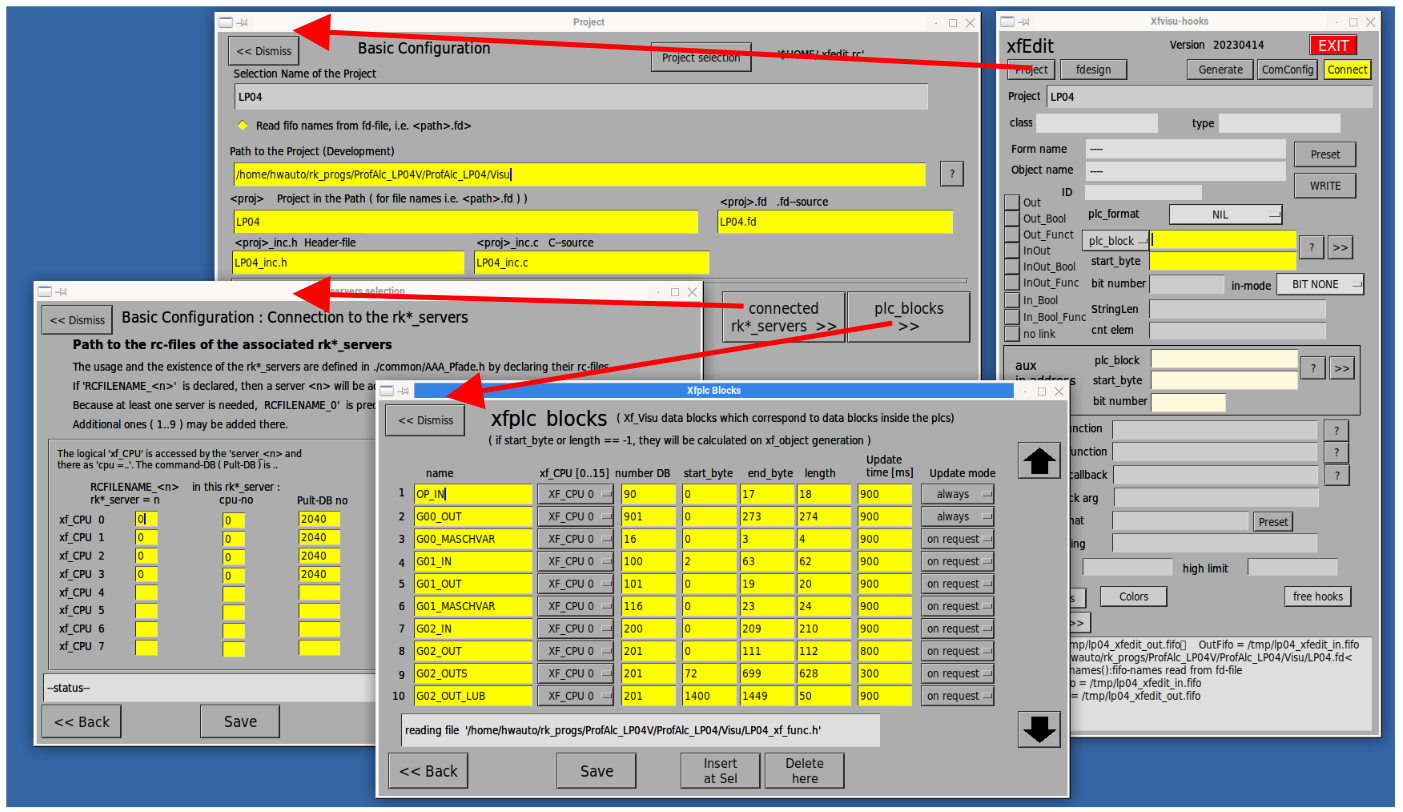
Task: Enable the Out_Bool checkbox
Action: pyautogui.click(x=1012, y=218)
